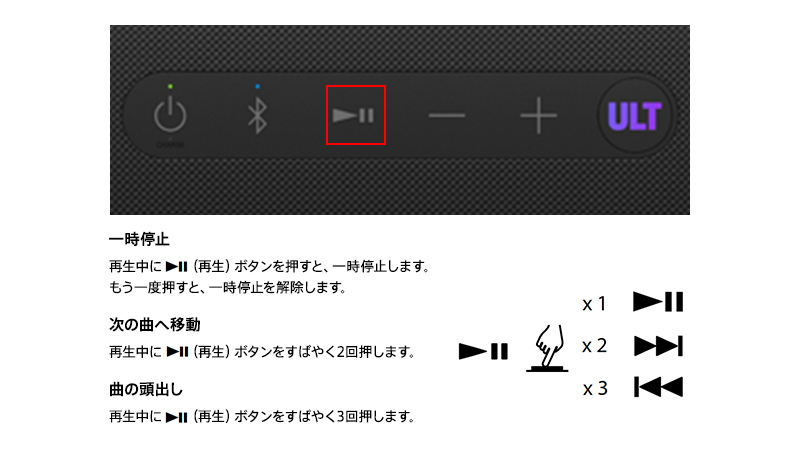Click the play/pause icon beside the x 1 label
The height and width of the screenshot is (450, 800).
658,302
